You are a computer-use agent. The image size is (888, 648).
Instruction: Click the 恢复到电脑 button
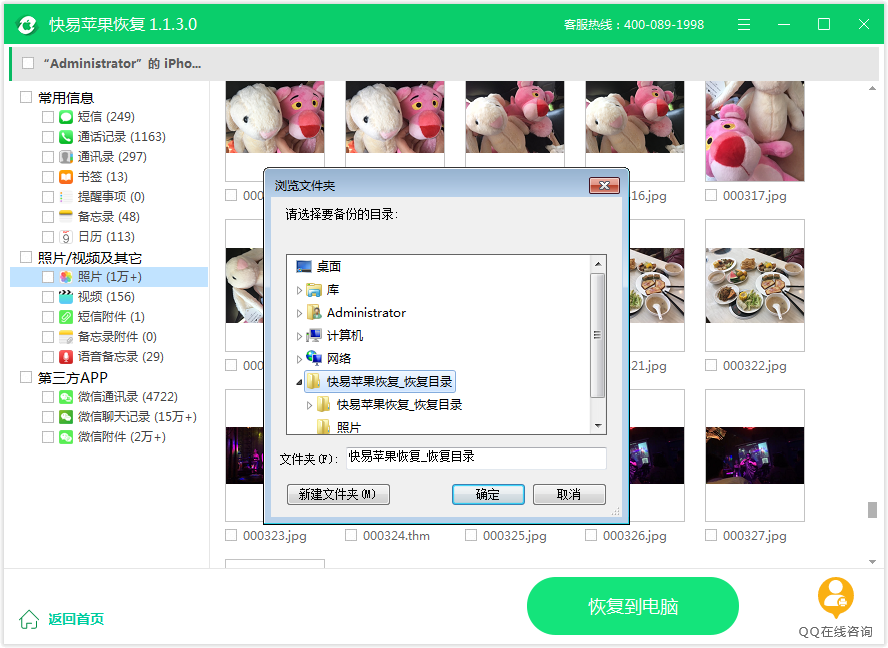click(633, 606)
